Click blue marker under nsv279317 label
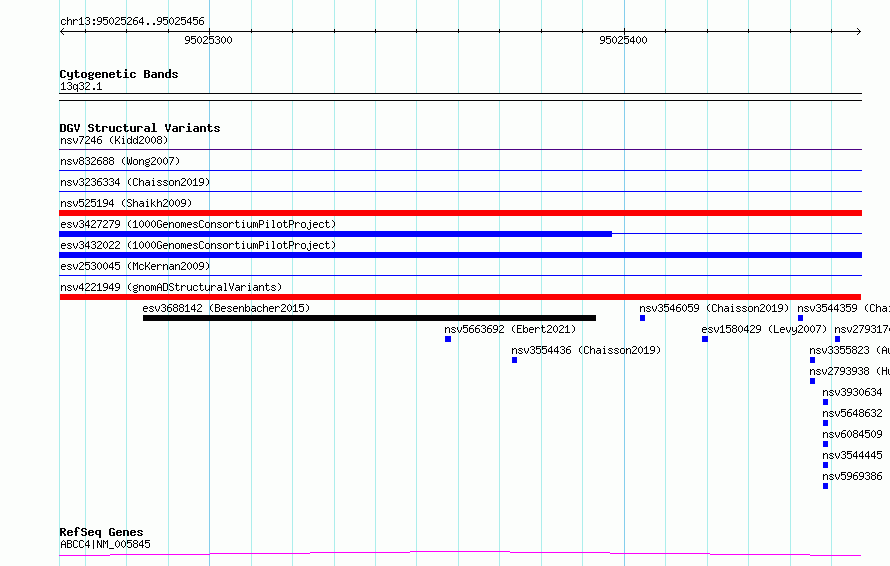This screenshot has width=890, height=566. 837,339
